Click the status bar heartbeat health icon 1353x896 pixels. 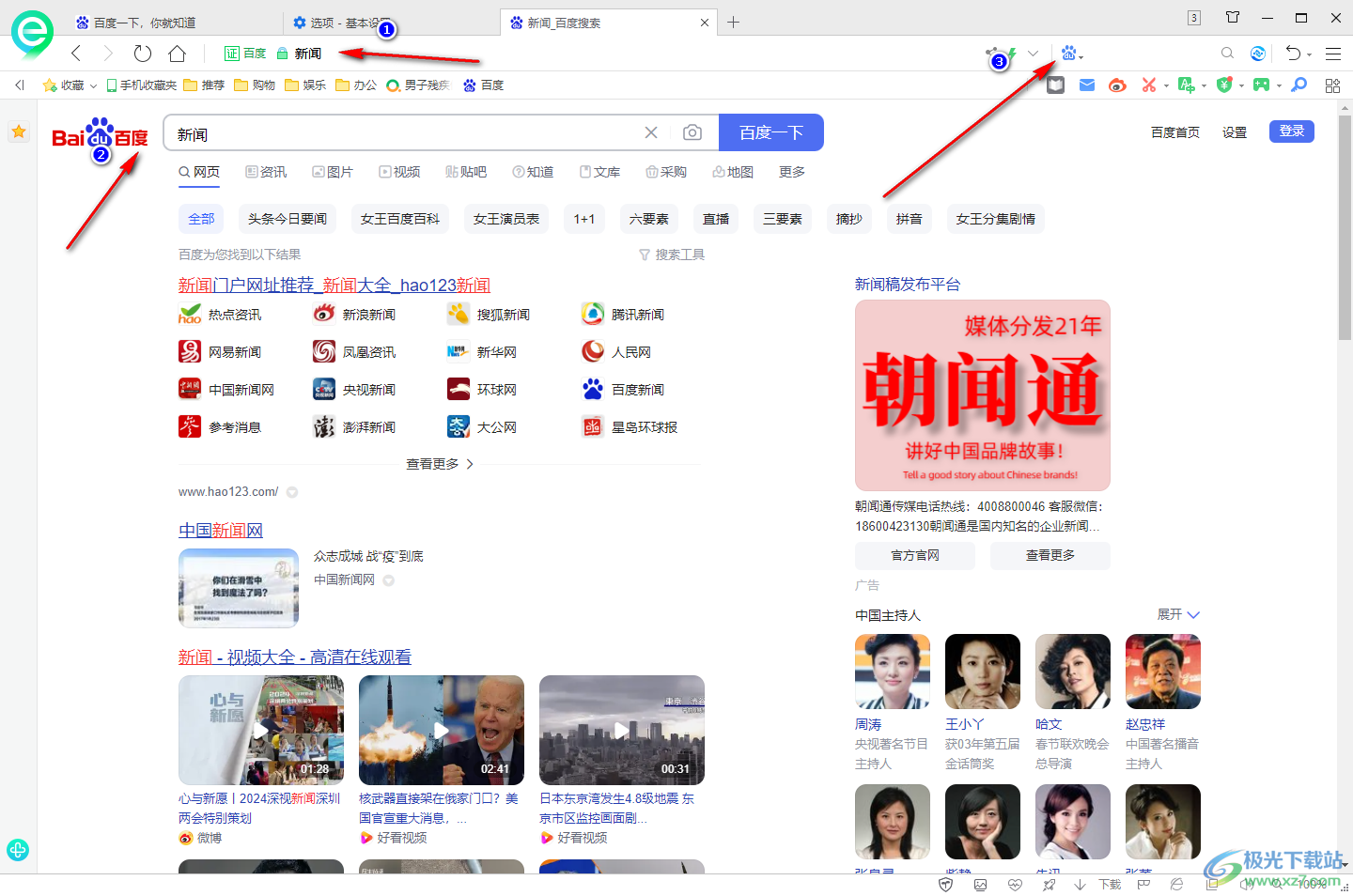(1015, 885)
